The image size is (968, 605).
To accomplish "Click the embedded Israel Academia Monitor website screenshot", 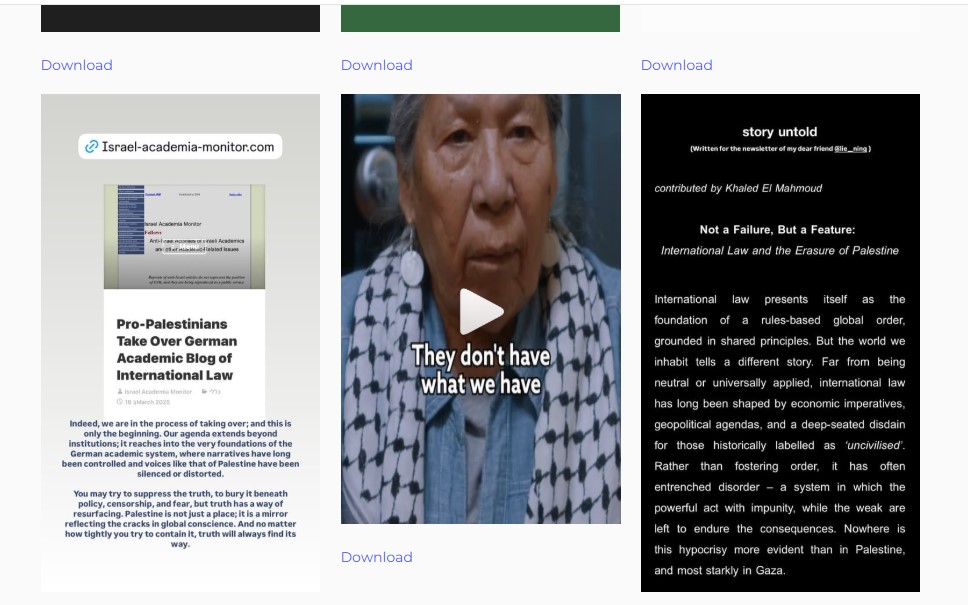I will click(x=184, y=236).
